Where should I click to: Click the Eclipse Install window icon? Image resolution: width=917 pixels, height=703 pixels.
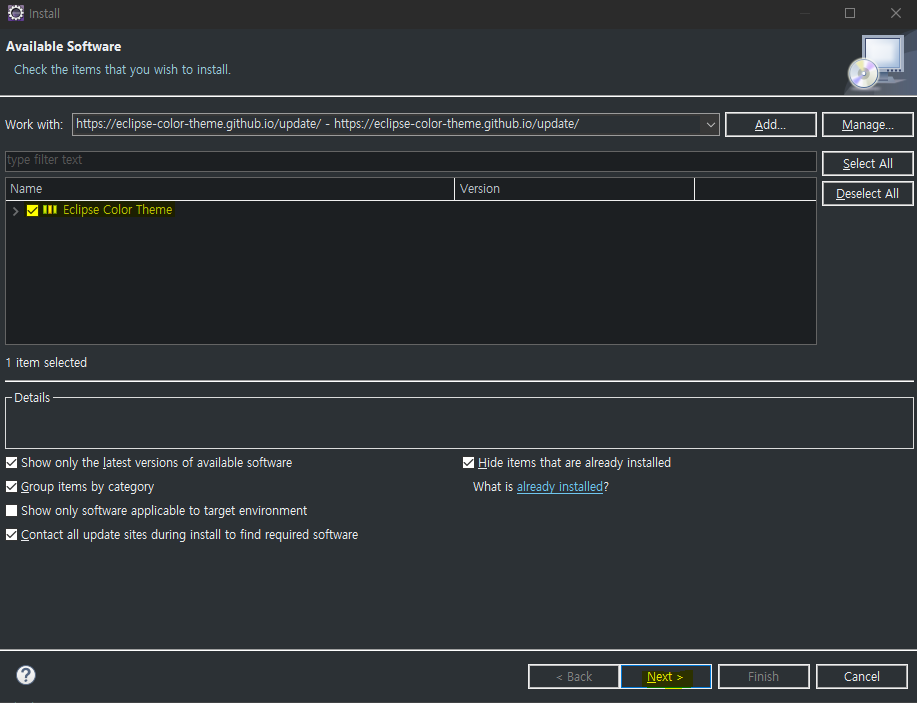point(16,13)
